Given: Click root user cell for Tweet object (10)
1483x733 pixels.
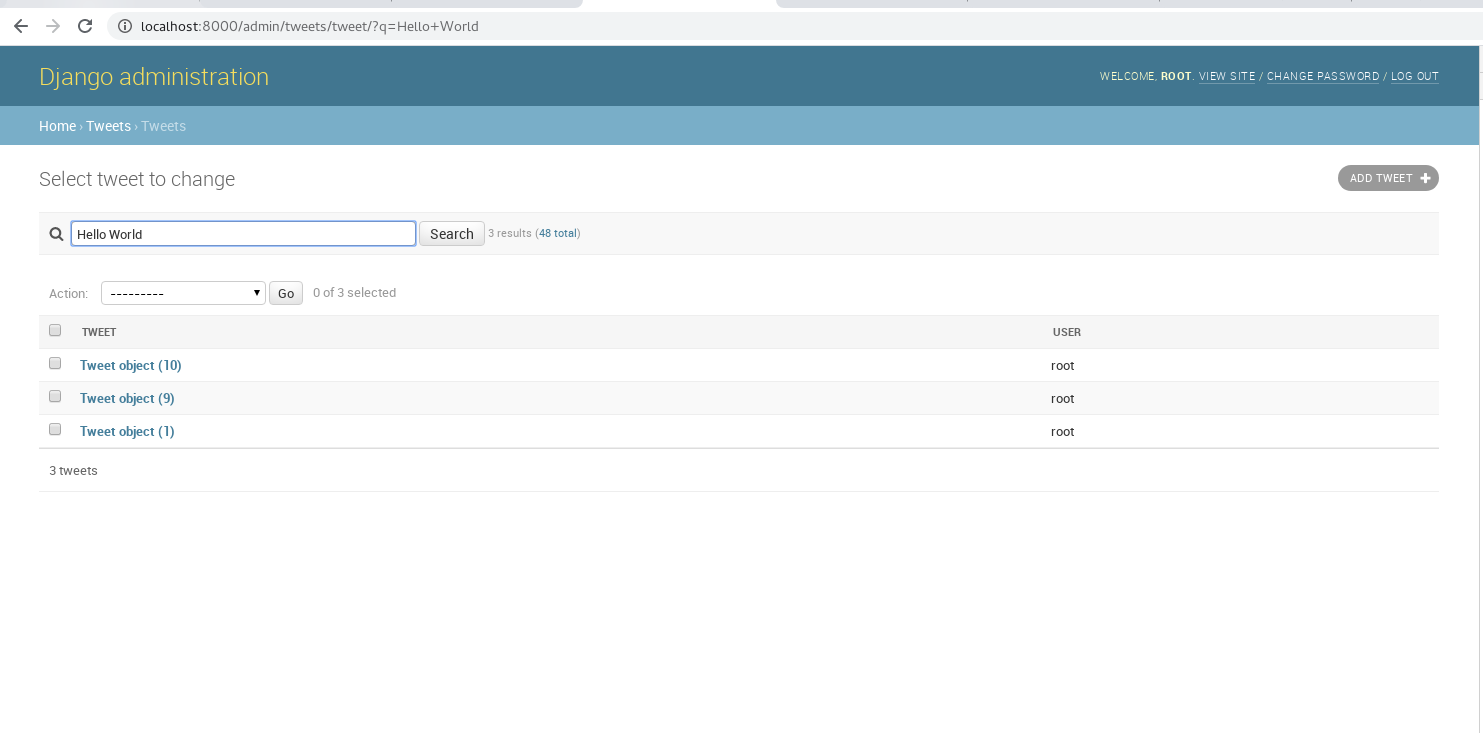Looking at the screenshot, I should pyautogui.click(x=1062, y=366).
